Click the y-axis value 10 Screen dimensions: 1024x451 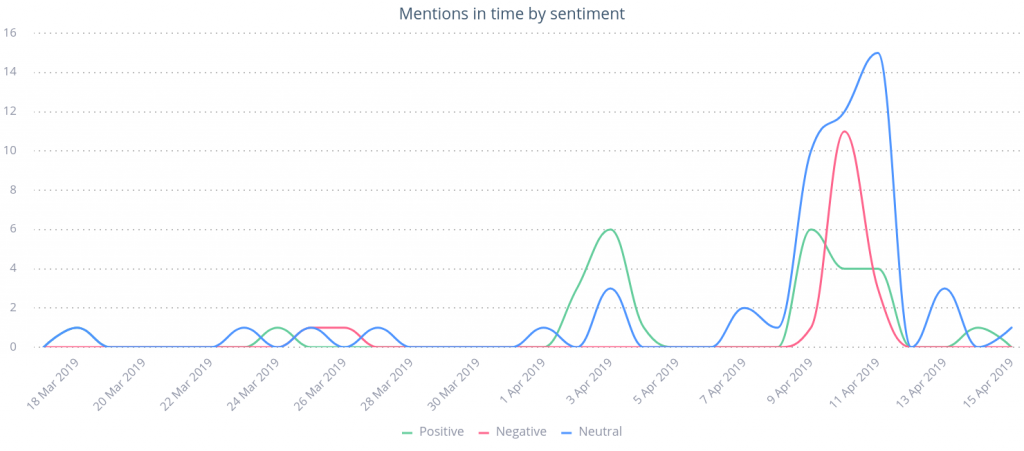tap(10, 150)
